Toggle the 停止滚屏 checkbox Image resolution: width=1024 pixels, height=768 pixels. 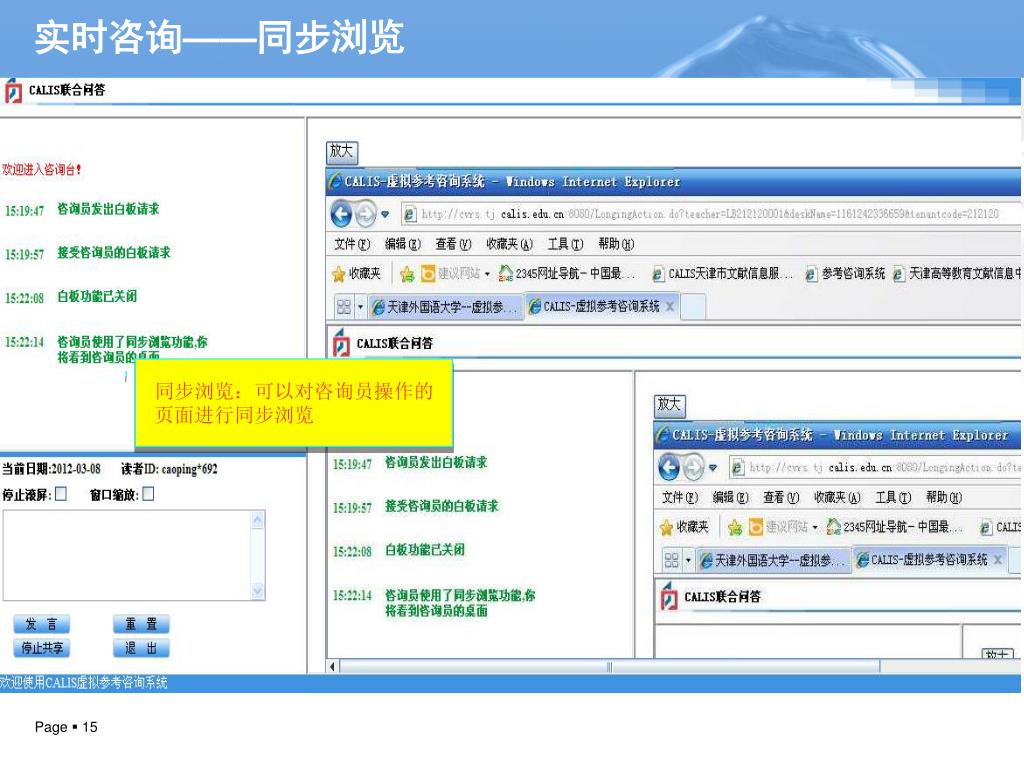click(x=61, y=494)
